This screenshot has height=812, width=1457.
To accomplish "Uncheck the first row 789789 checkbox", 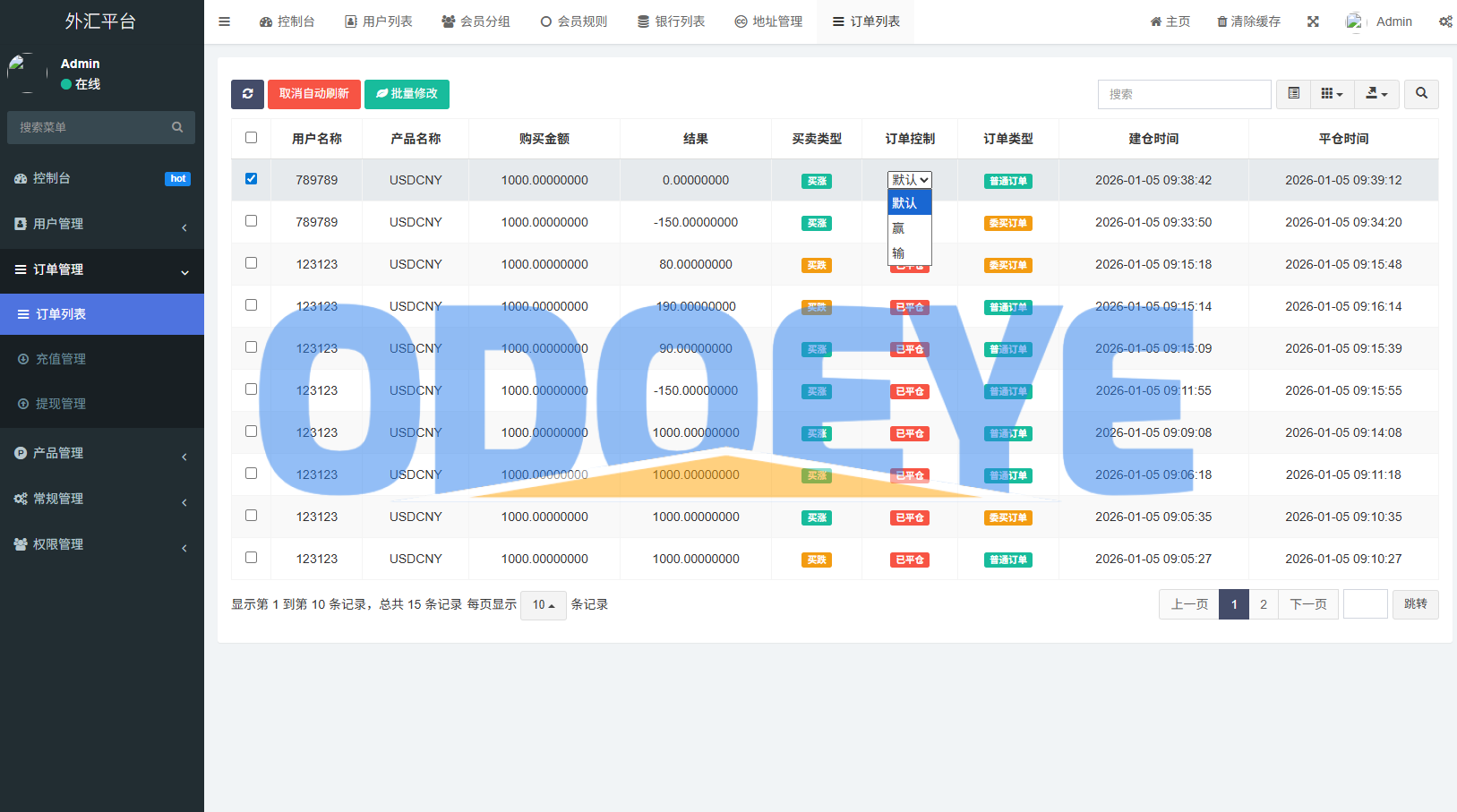I will click(251, 179).
